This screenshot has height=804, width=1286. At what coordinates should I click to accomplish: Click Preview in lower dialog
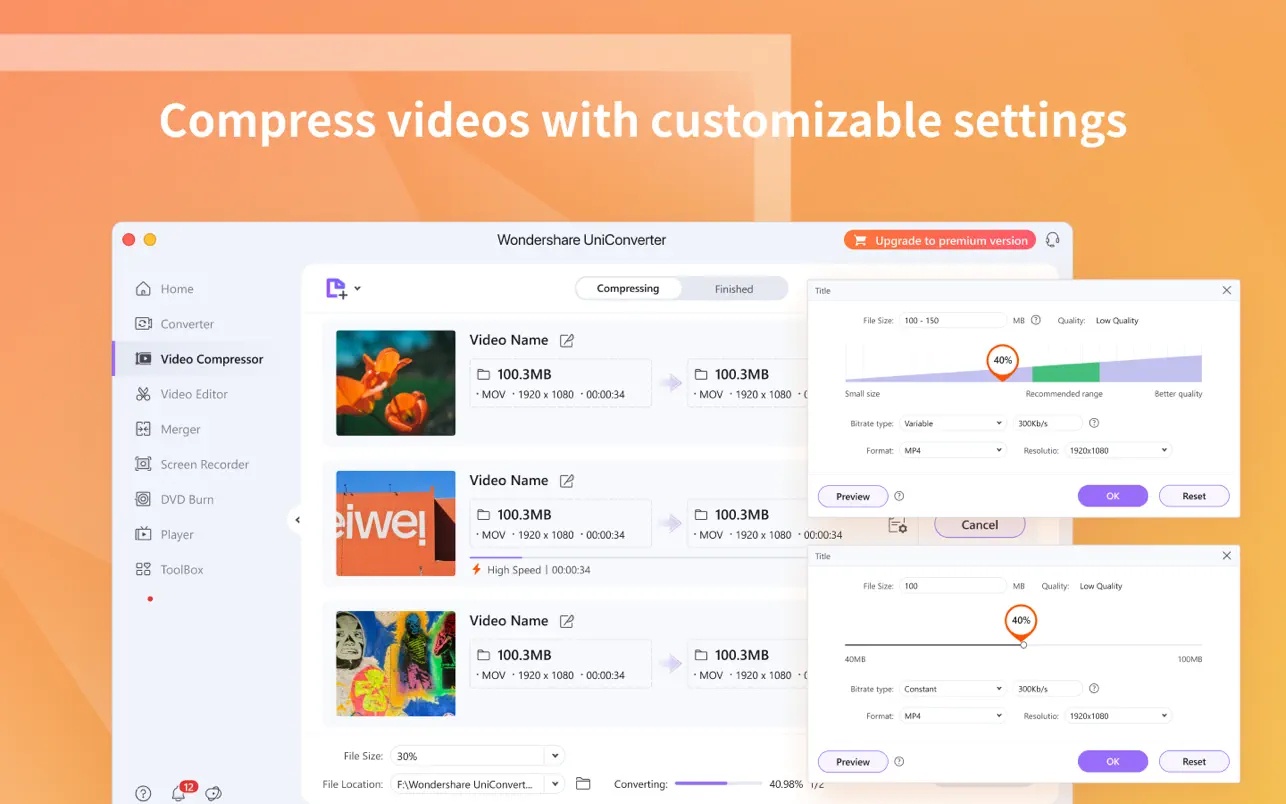(x=853, y=761)
